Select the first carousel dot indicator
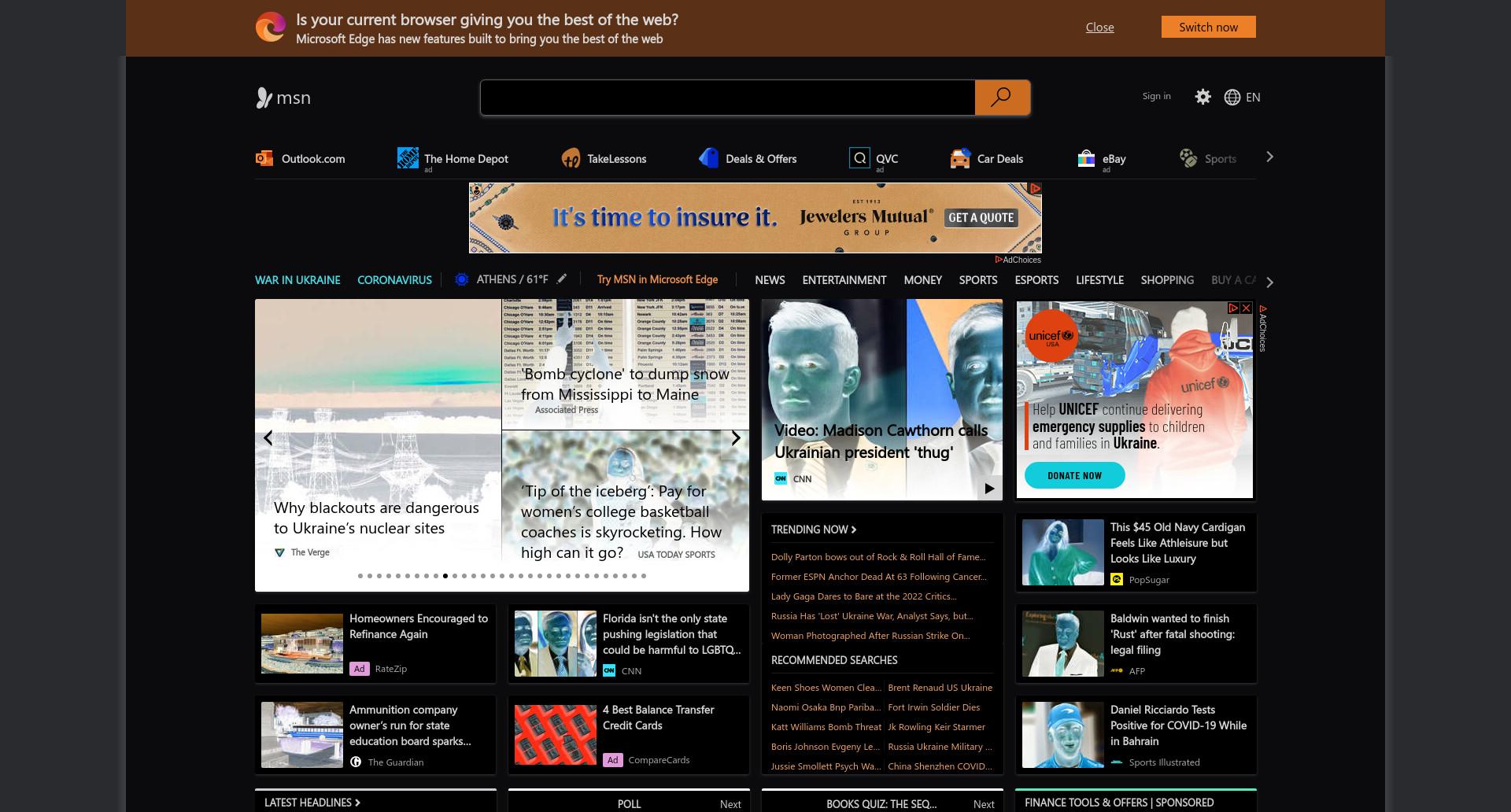The image size is (1511, 812). (x=360, y=576)
